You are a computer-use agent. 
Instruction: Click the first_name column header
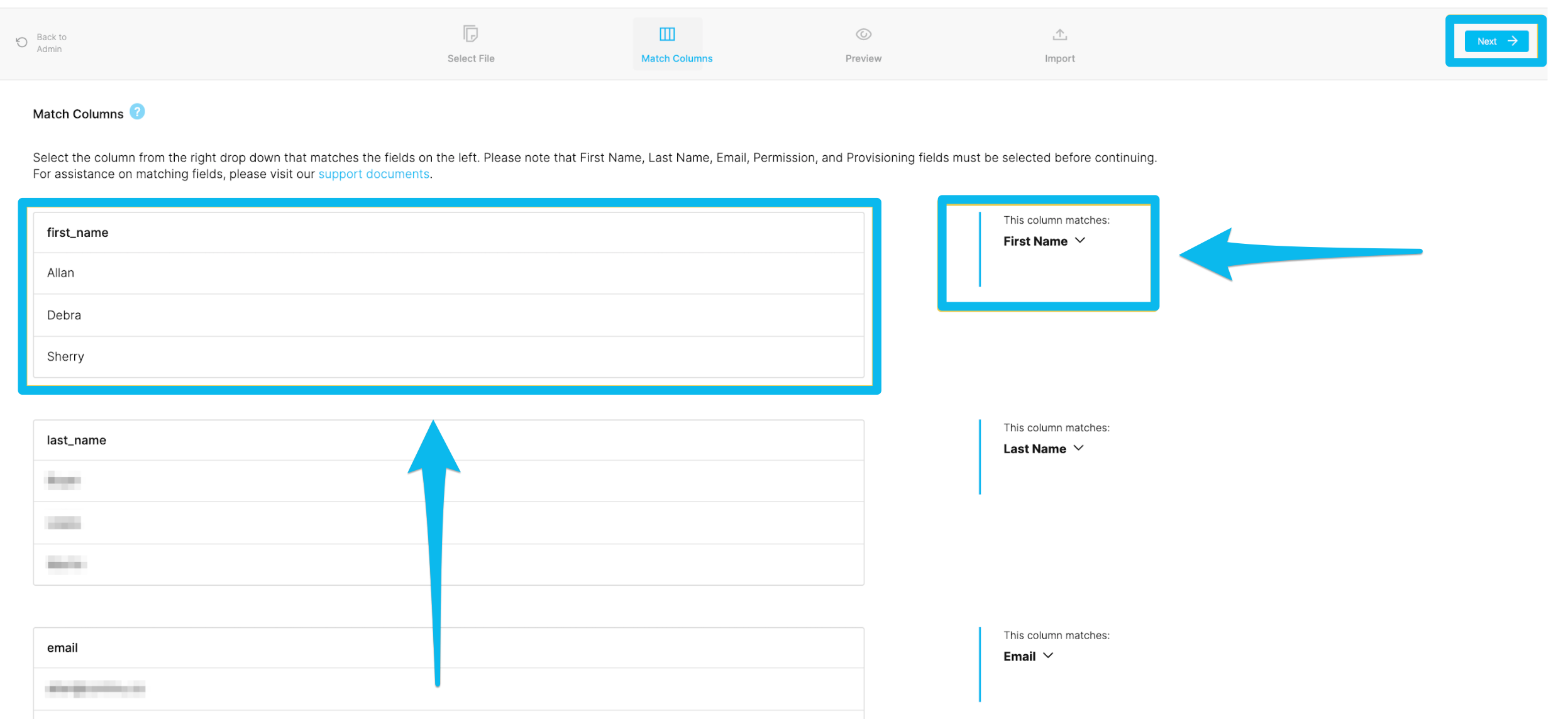[448, 233]
